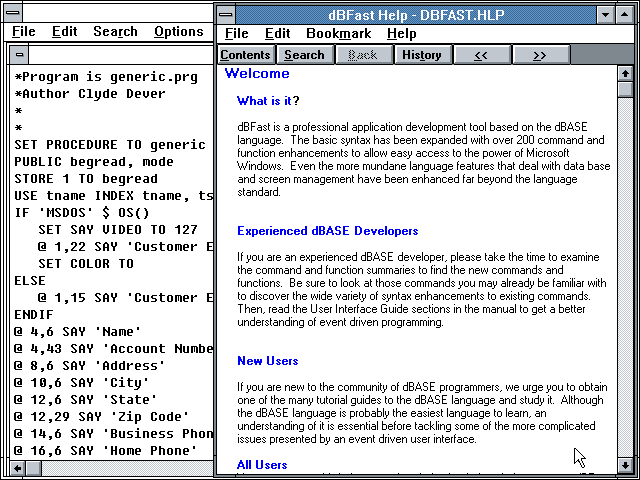Minimize the dBFast Help window
Viewport: 640px width, 480px height.
pos(606,15)
